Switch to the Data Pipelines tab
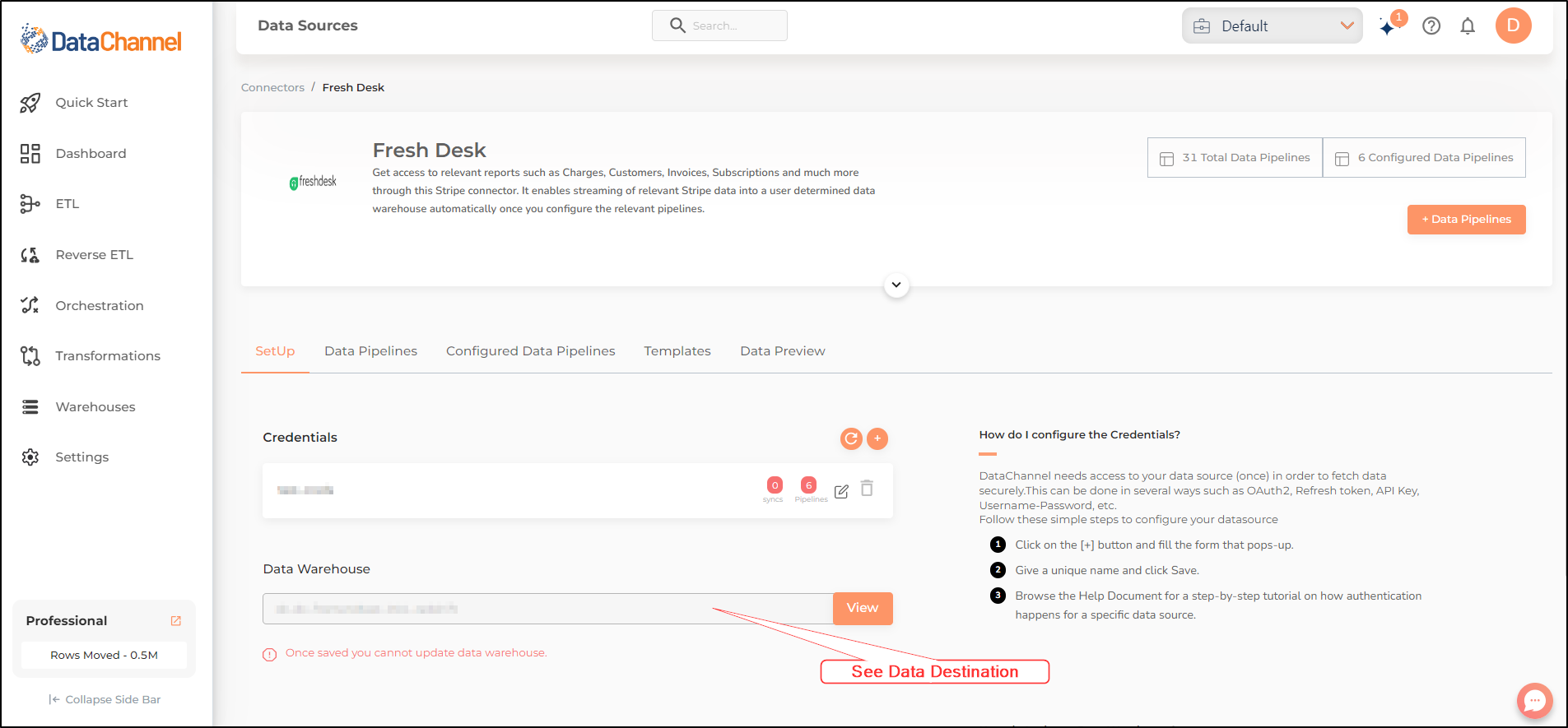Image resolution: width=1568 pixels, height=728 pixels. (x=370, y=351)
